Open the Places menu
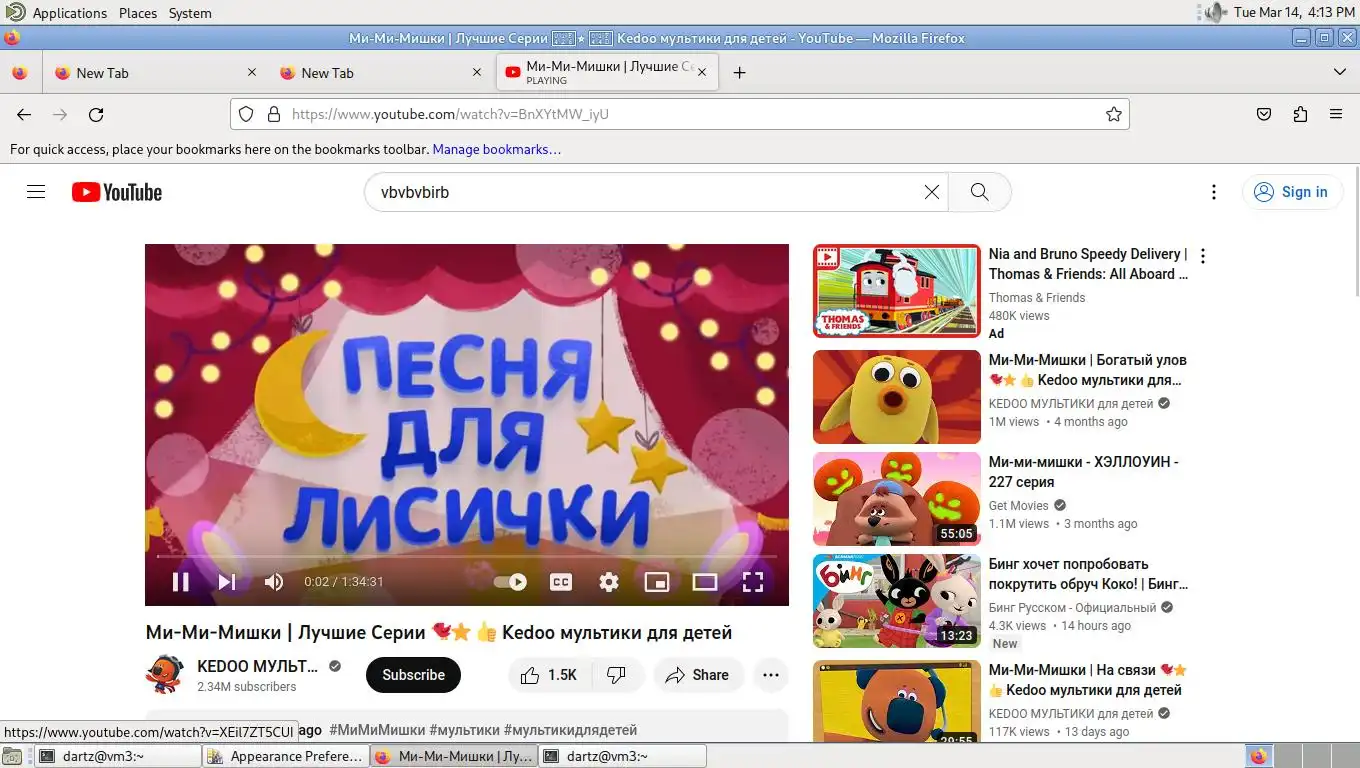This screenshot has height=768, width=1360. (x=138, y=13)
